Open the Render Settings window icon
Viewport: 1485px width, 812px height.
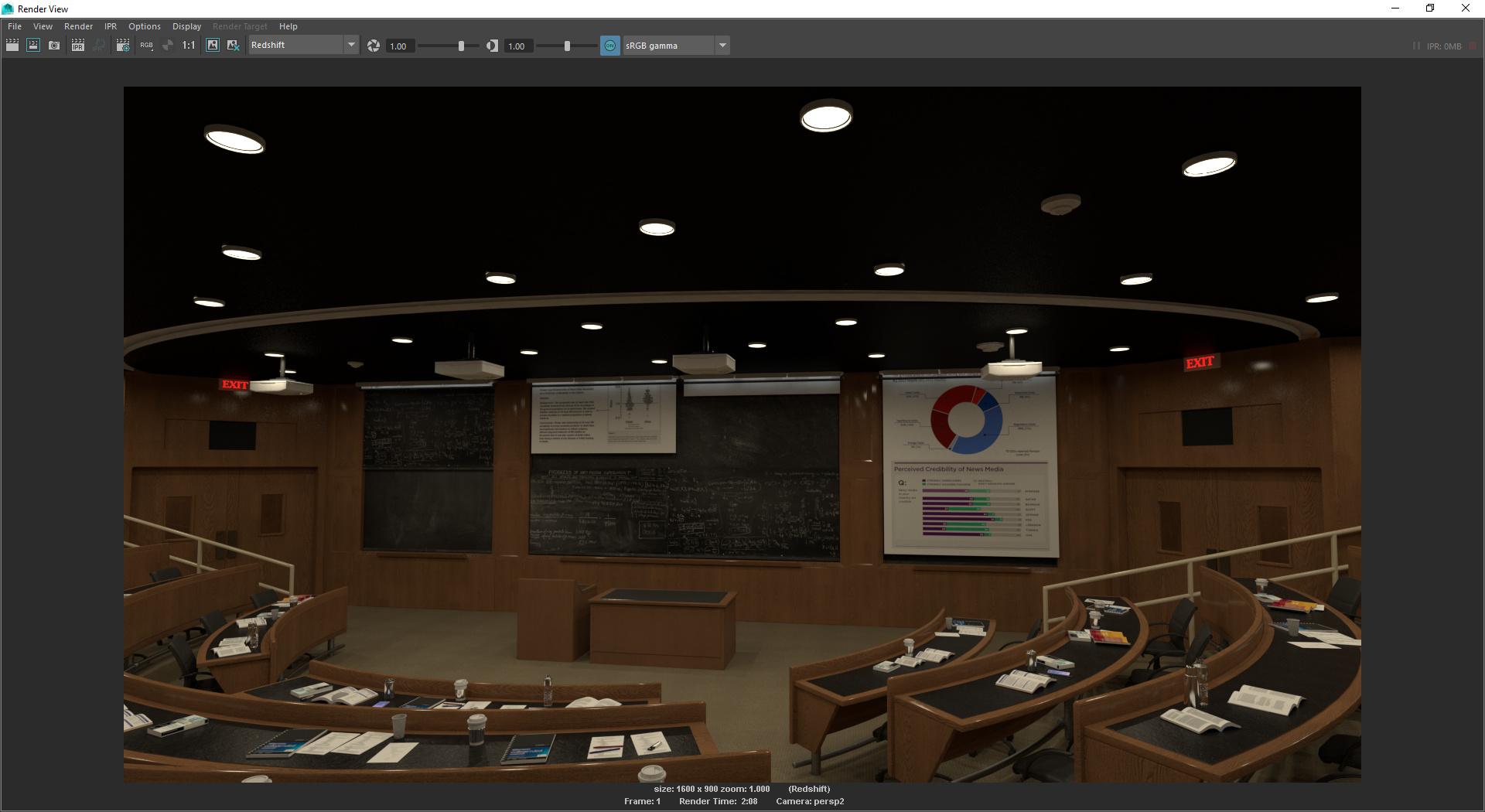(123, 46)
